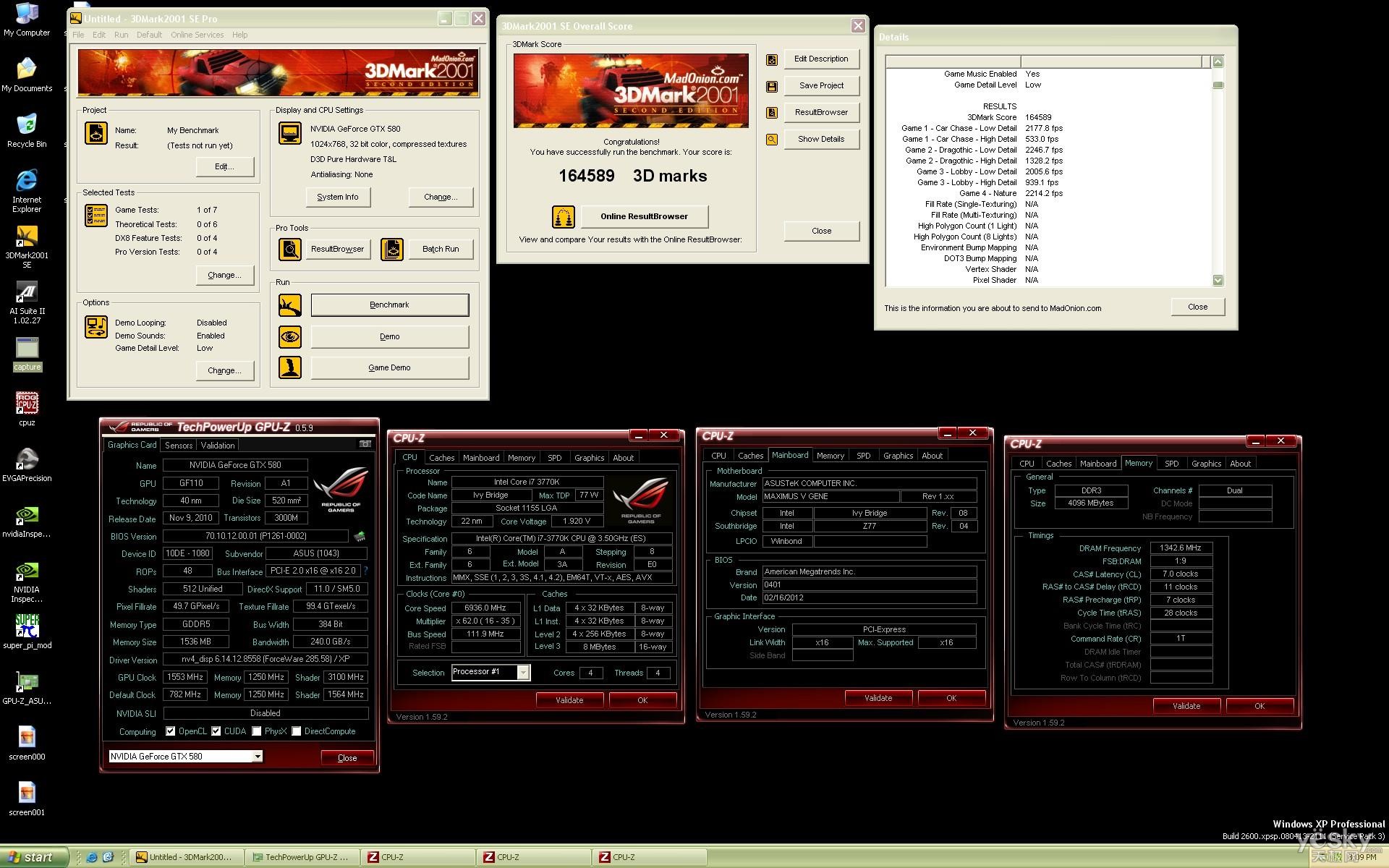Click the System Info button
The height and width of the screenshot is (868, 1389).
pyautogui.click(x=338, y=197)
